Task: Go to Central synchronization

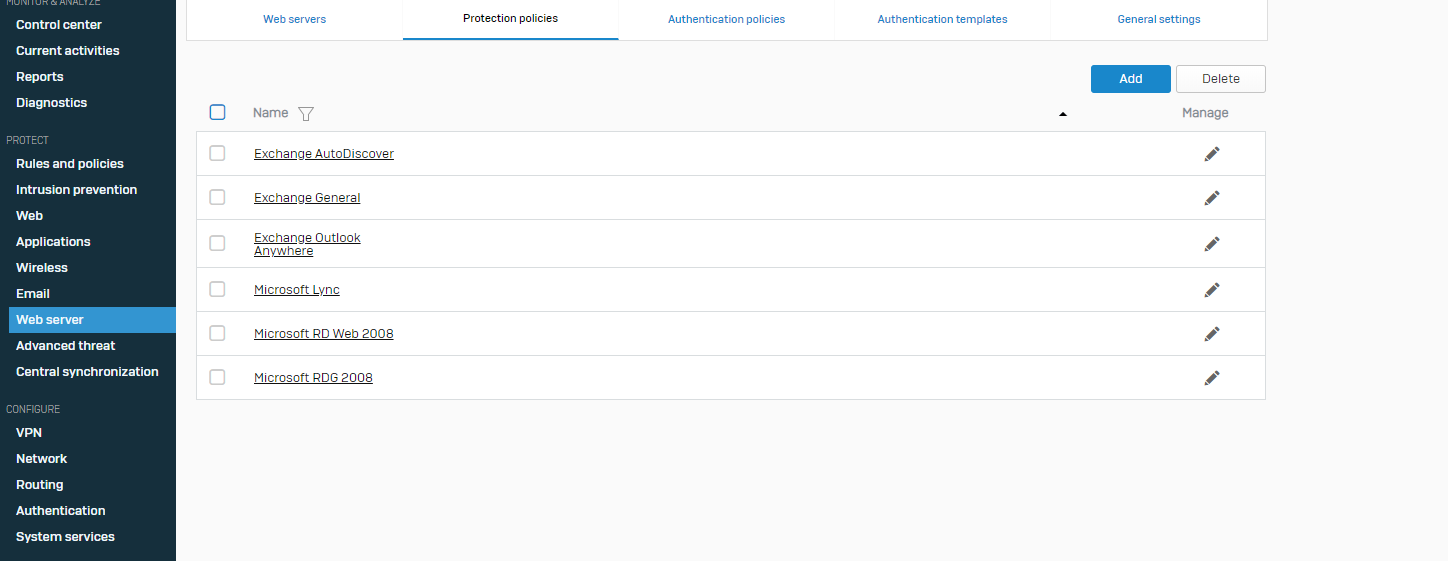Action: pyautogui.click(x=87, y=371)
